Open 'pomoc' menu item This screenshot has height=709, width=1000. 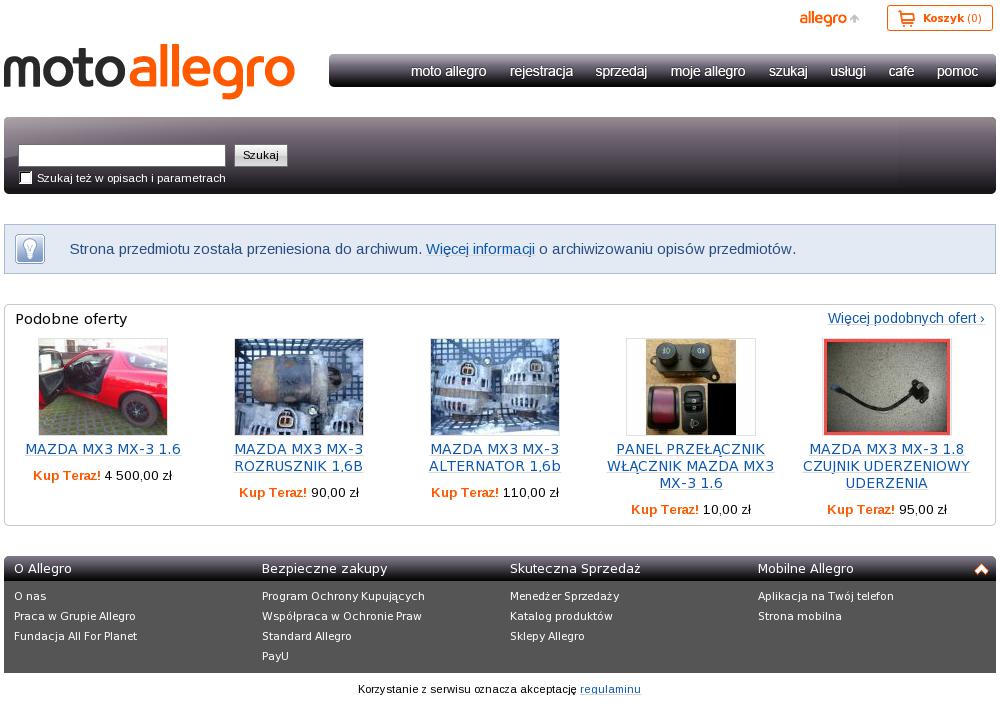[957, 71]
